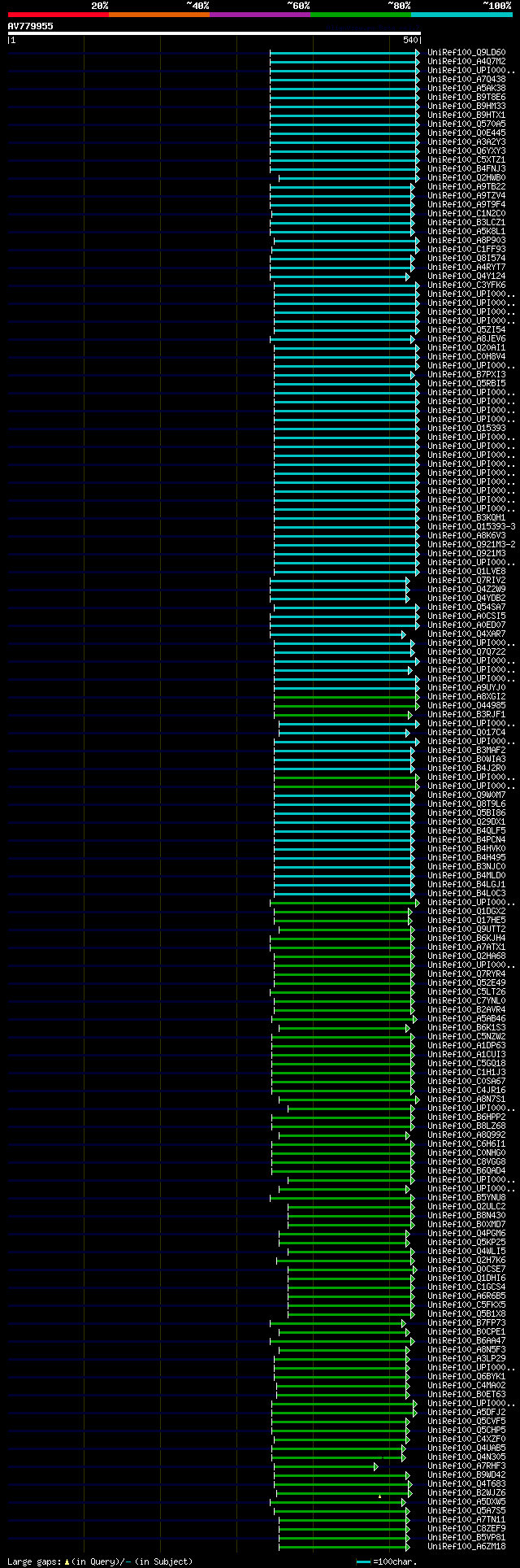Click label UniRef100_Q1LVE8
Screen dimensions: 520x1568
(x=466, y=572)
